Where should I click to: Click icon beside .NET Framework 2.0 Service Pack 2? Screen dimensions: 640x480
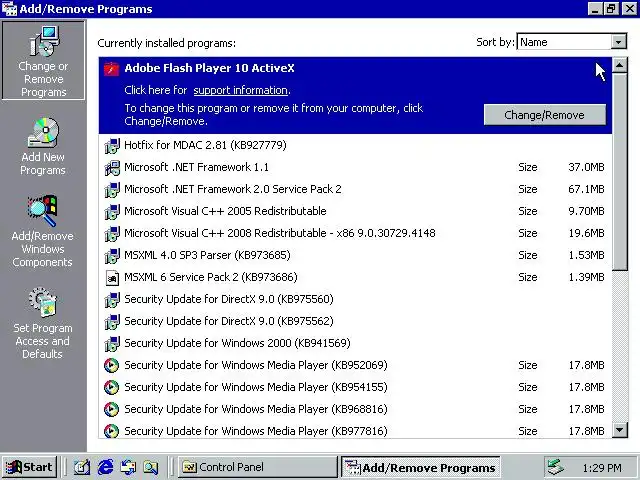(112, 189)
